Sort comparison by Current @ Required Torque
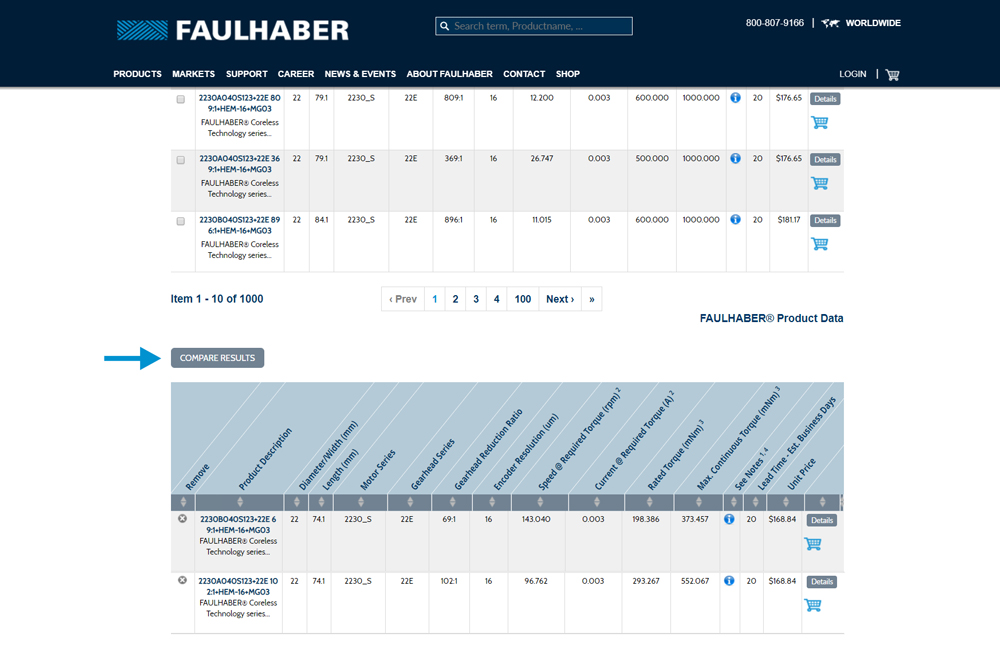 (597, 502)
